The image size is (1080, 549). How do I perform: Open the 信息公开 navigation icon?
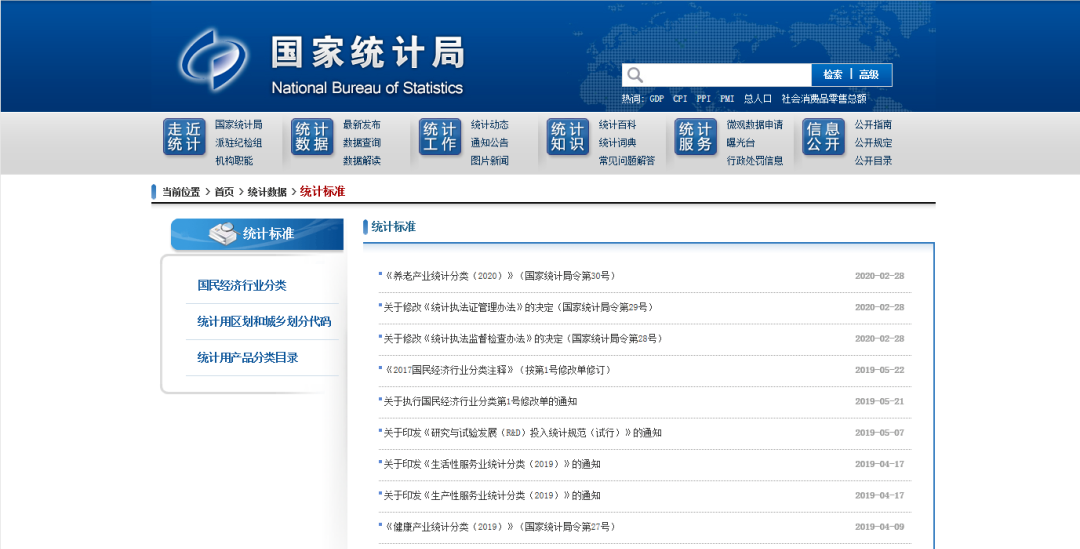(824, 137)
